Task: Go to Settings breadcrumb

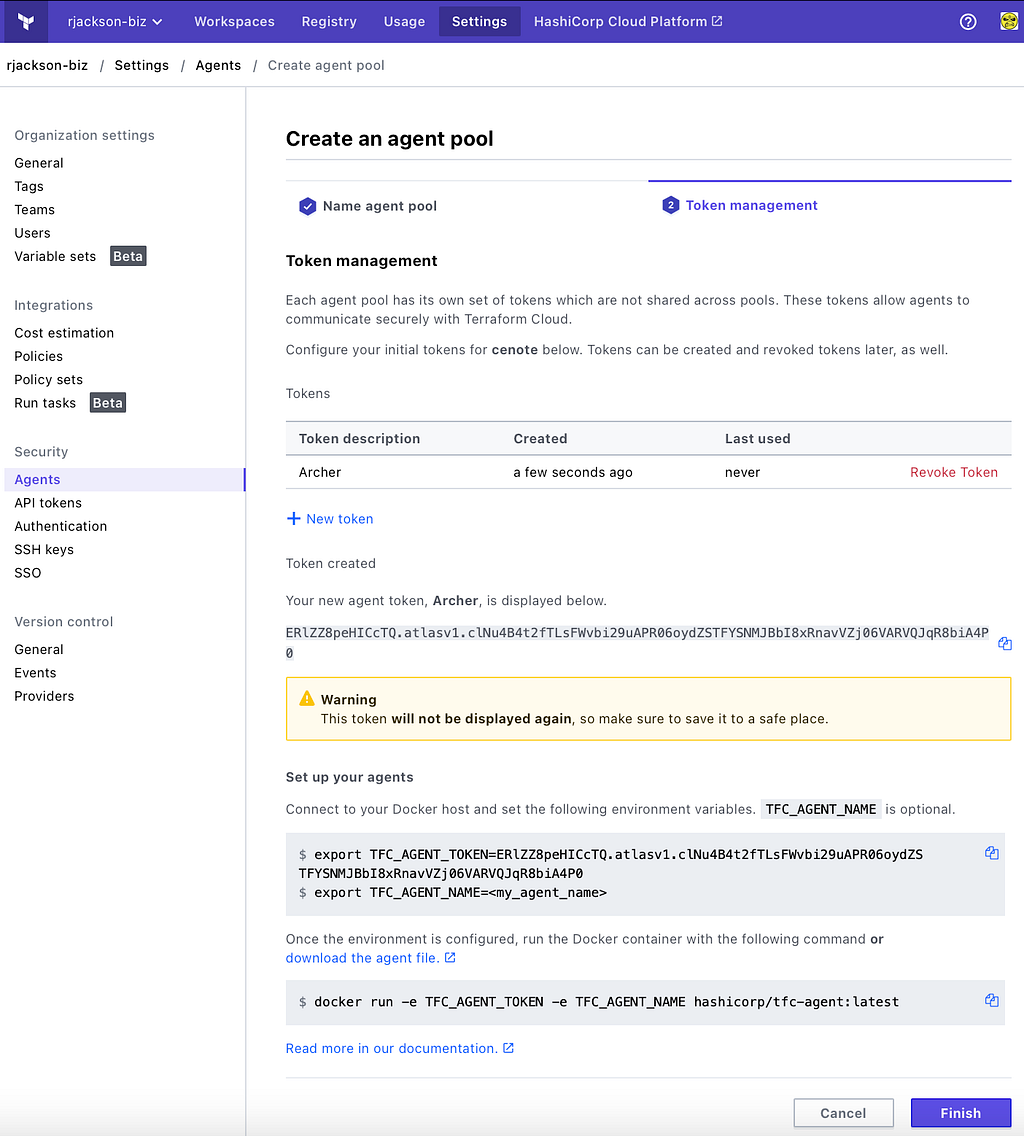Action: point(141,65)
